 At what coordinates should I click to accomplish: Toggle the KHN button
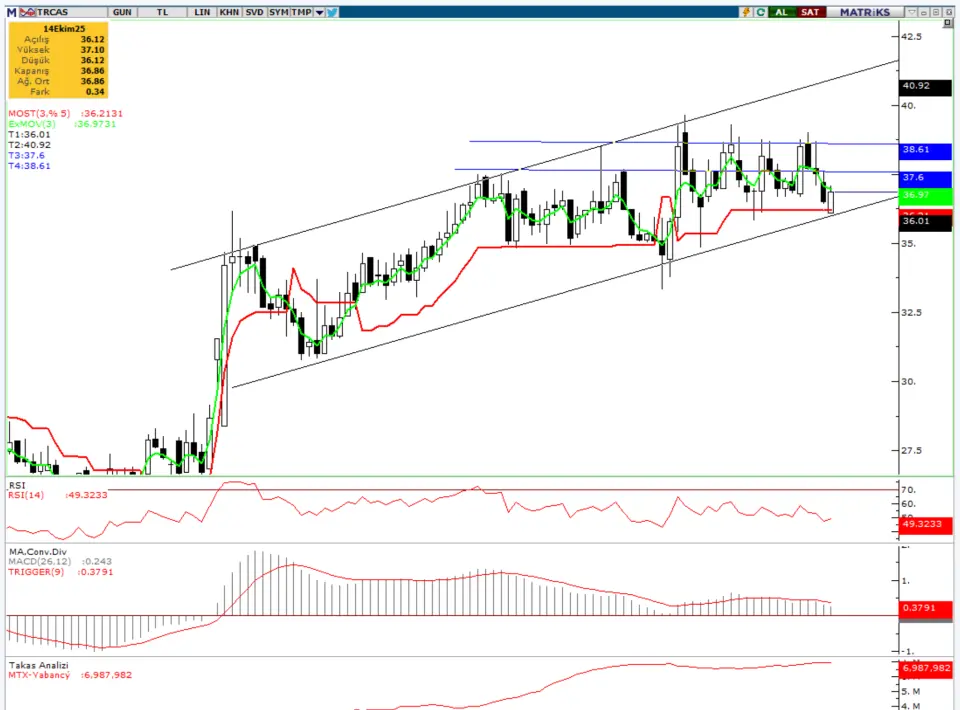coord(229,11)
